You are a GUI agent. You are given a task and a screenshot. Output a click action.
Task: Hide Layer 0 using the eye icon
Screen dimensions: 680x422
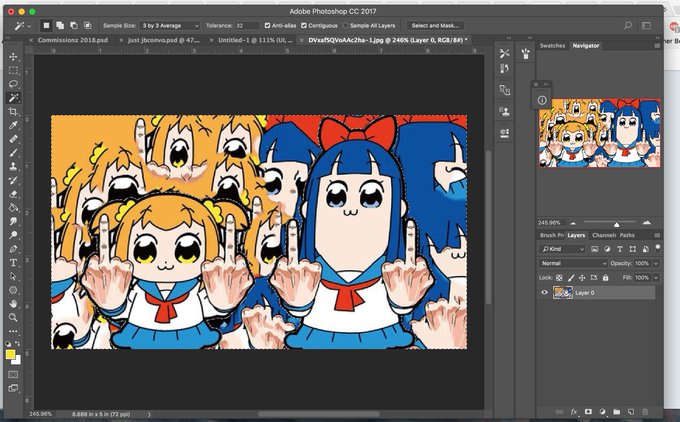point(544,293)
